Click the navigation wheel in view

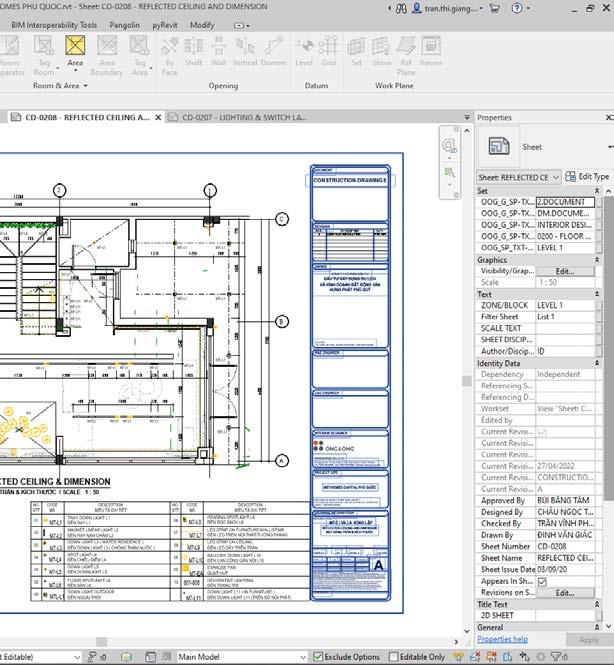point(449,146)
